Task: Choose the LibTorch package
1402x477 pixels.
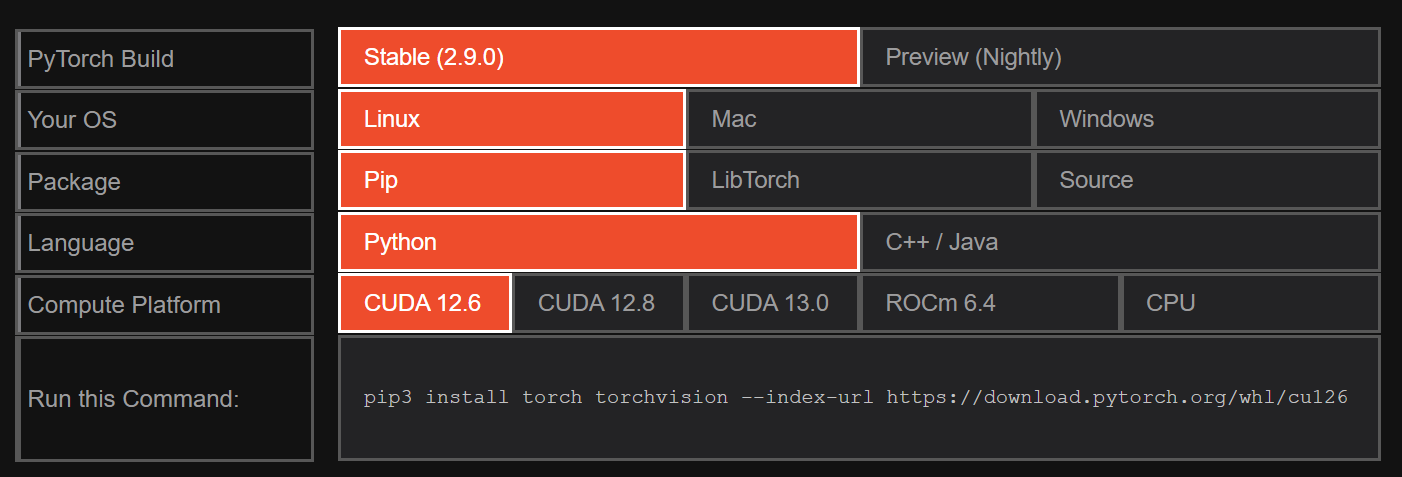Action: [x=859, y=180]
